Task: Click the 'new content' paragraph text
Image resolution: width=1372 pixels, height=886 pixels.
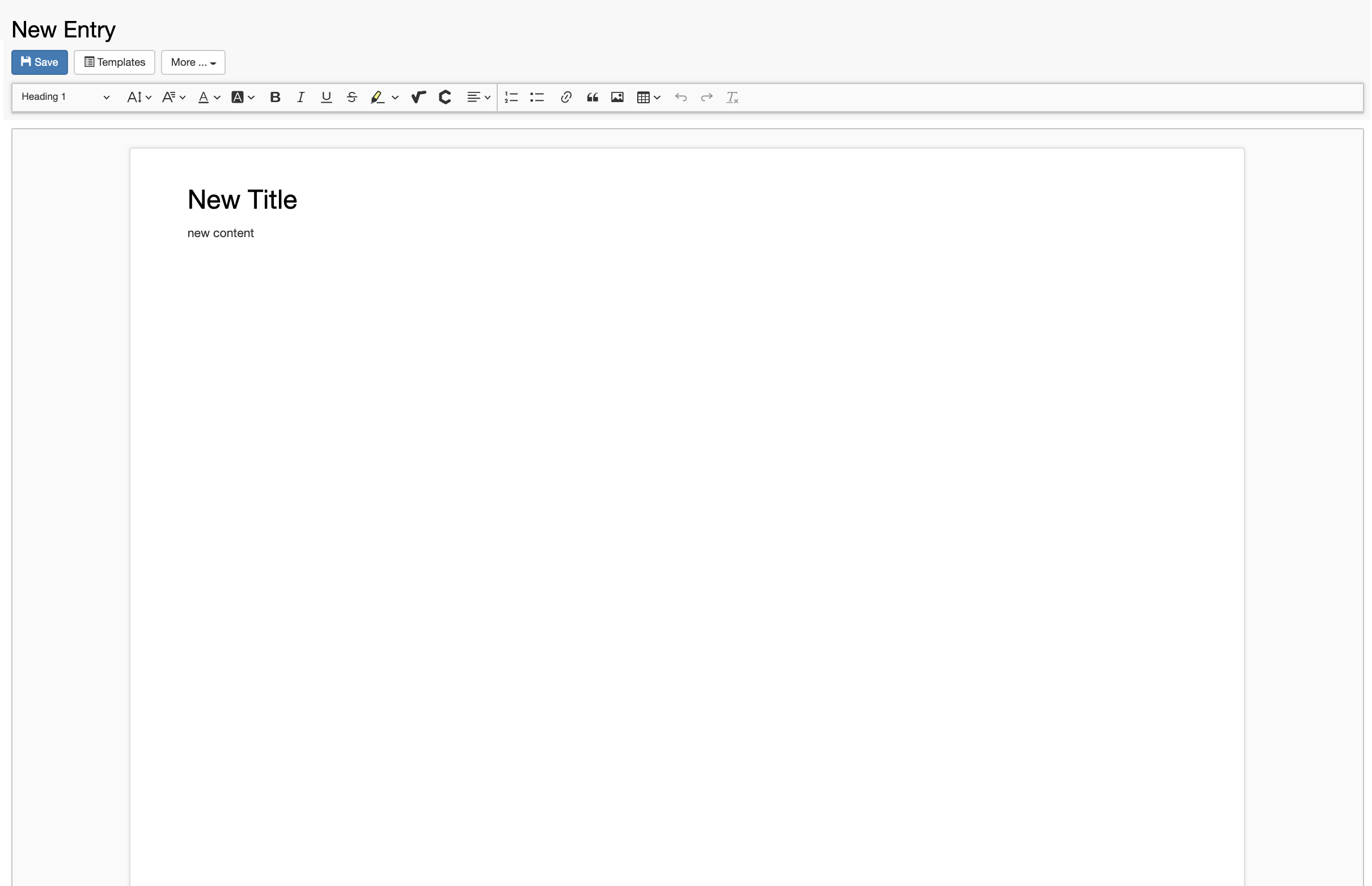Action: 221,233
